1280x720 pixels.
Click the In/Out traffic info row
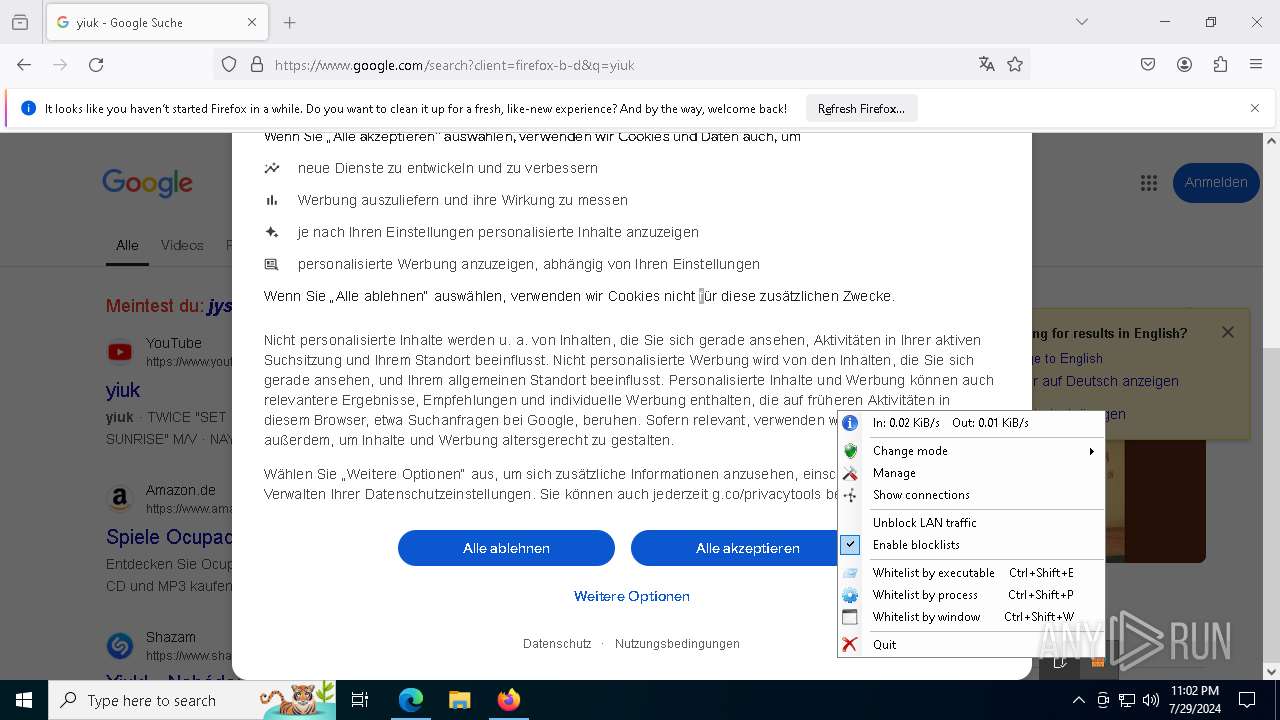[970, 423]
